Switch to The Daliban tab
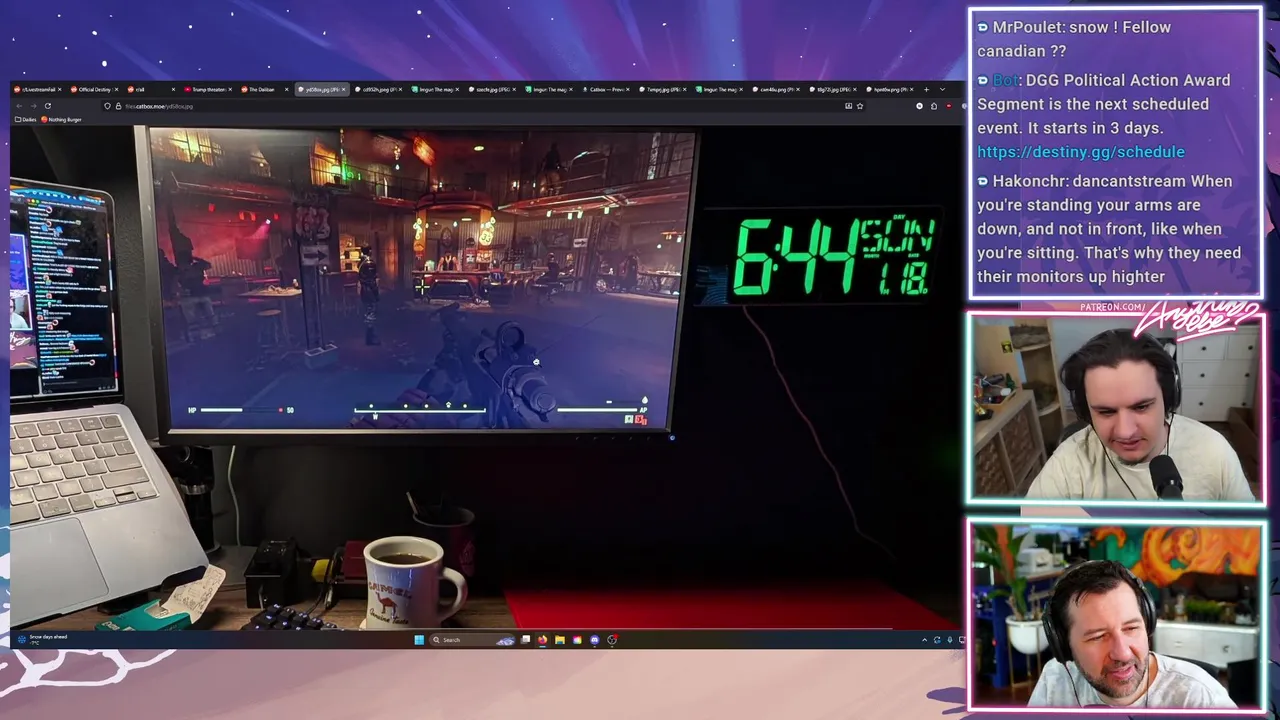Screen dimensions: 1280x720 pos(265,89)
